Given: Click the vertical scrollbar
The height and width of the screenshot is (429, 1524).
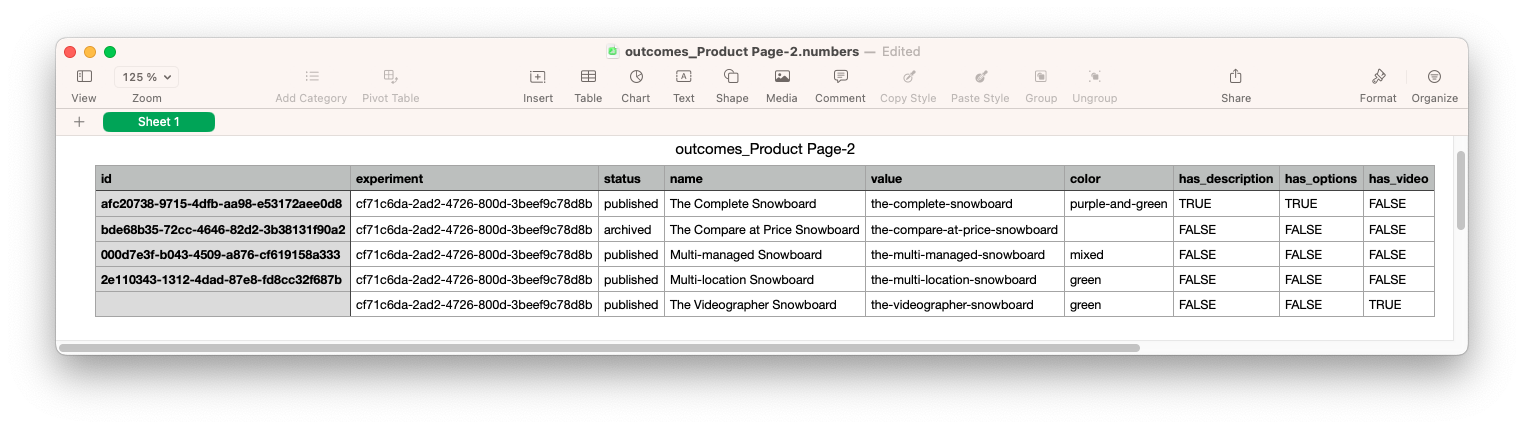Looking at the screenshot, I should (1461, 190).
